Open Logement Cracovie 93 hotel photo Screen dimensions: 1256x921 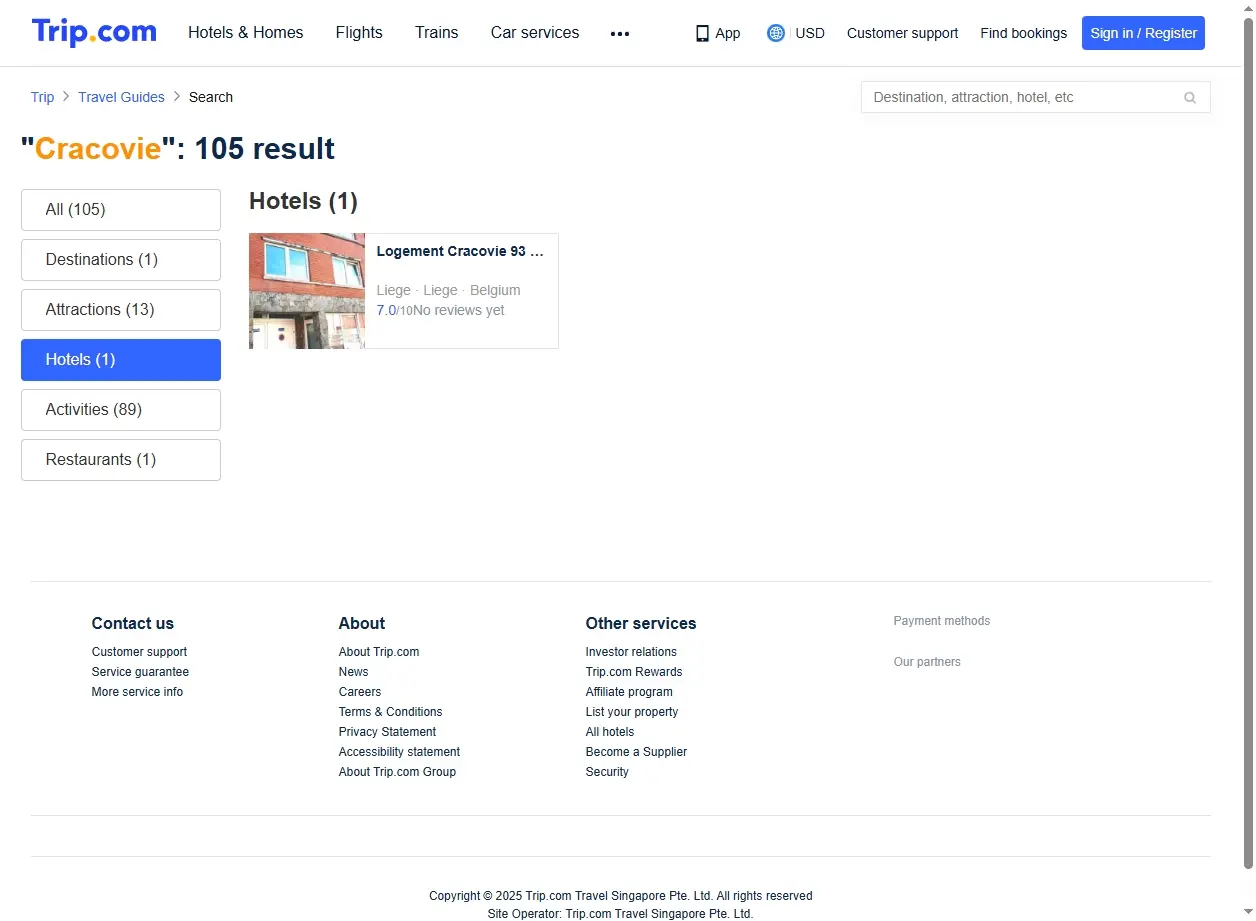(307, 291)
